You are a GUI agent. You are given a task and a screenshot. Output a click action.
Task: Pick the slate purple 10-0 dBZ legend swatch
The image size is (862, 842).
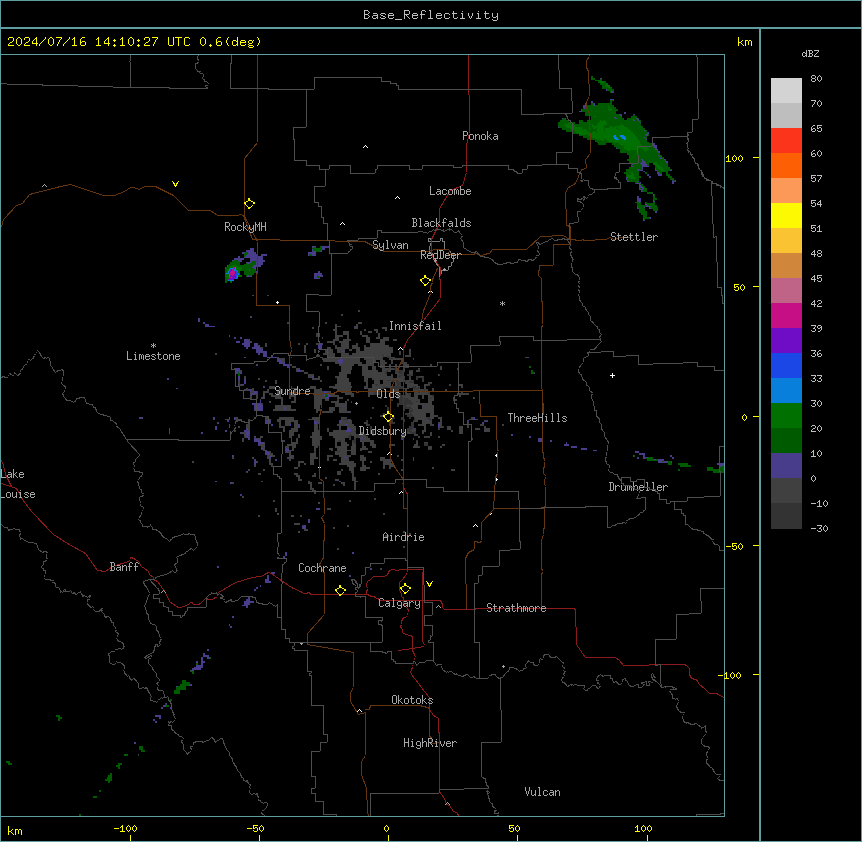coord(786,466)
